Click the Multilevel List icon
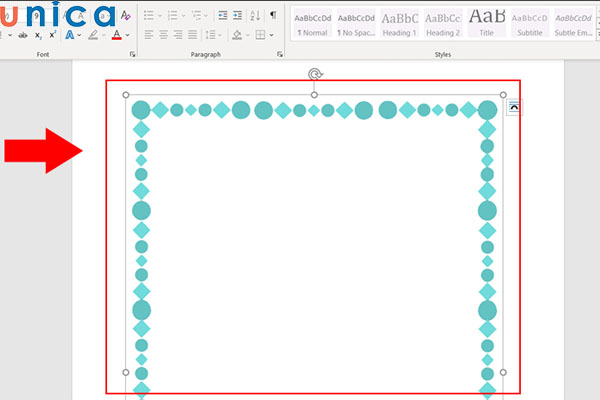600x400 pixels. [196, 15]
